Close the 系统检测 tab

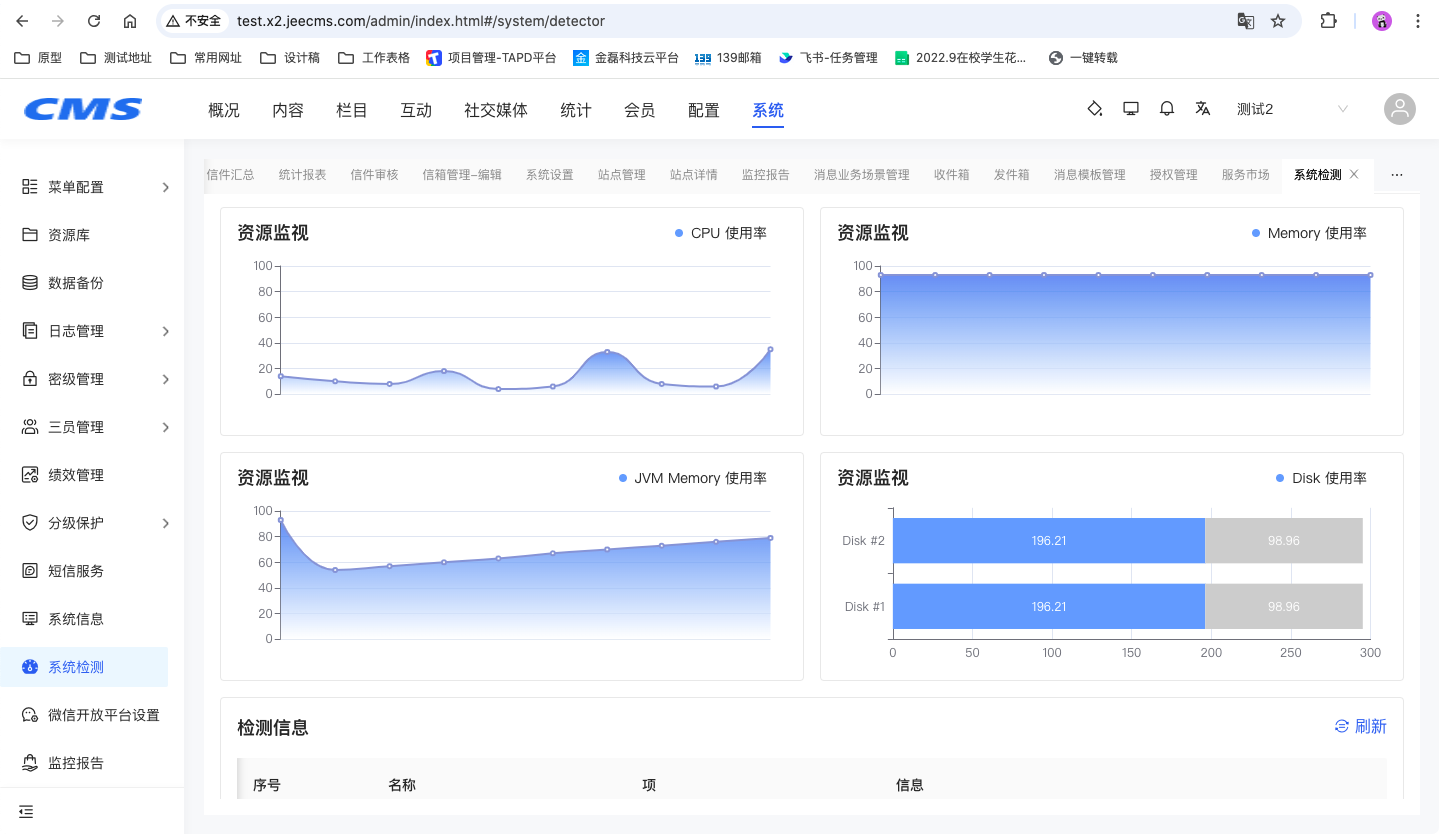pyautogui.click(x=1354, y=174)
